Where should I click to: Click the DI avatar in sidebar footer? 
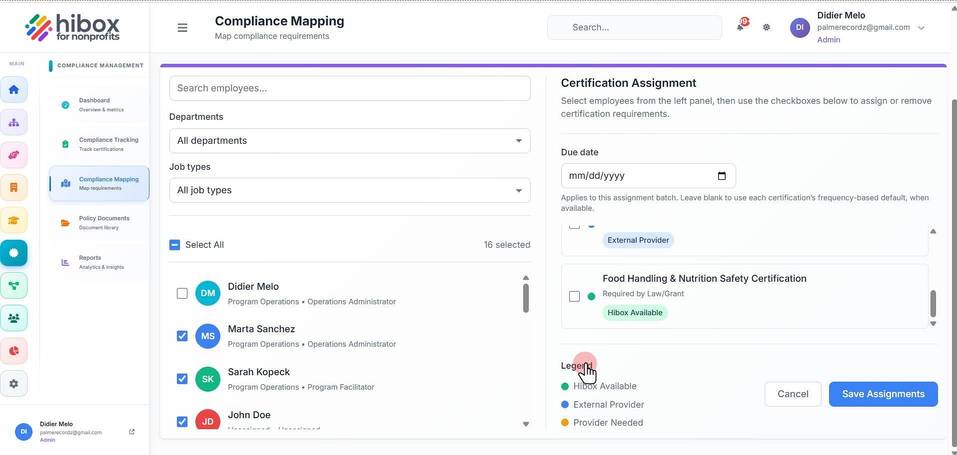click(x=24, y=431)
